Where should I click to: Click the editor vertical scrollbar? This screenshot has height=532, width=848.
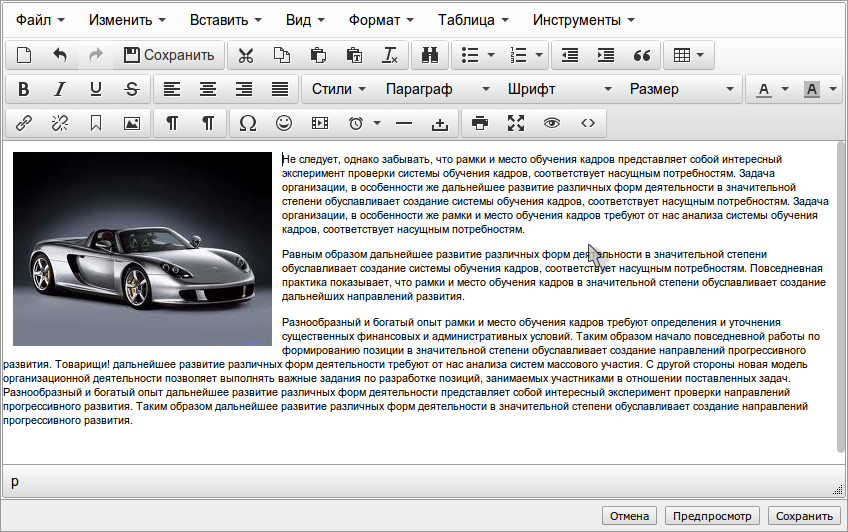[840, 297]
